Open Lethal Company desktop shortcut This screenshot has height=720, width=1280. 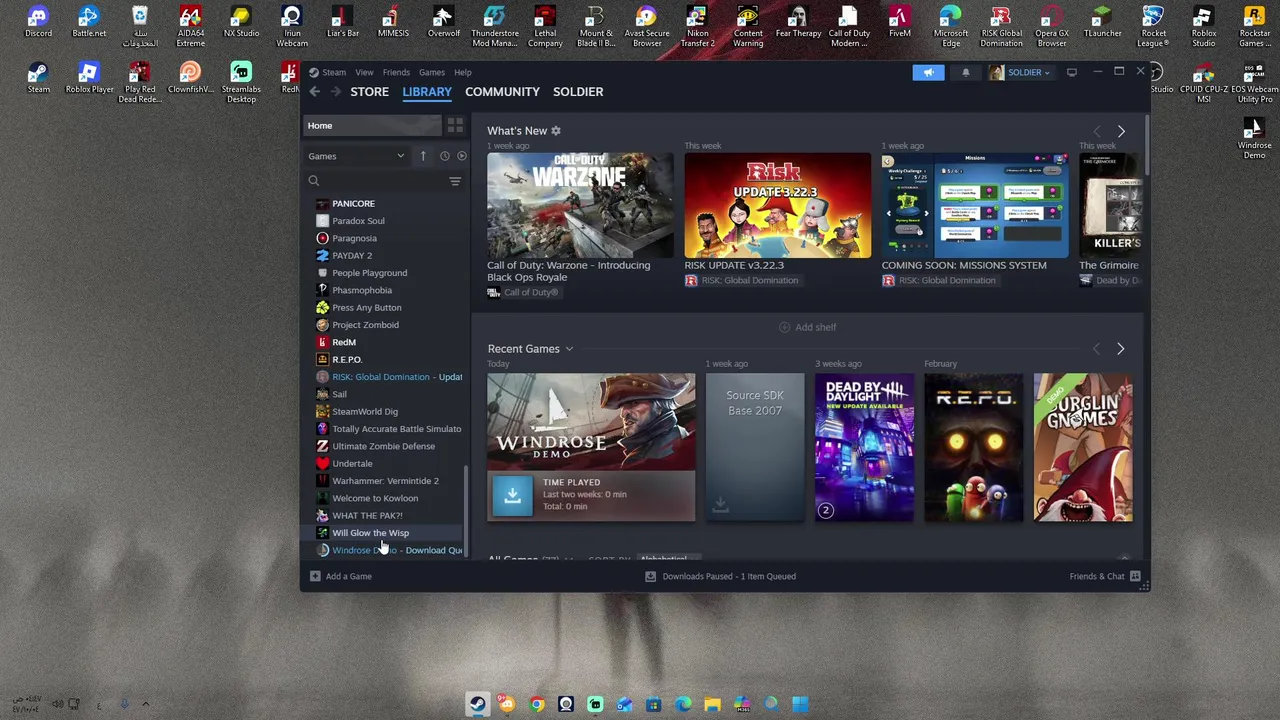545,27
